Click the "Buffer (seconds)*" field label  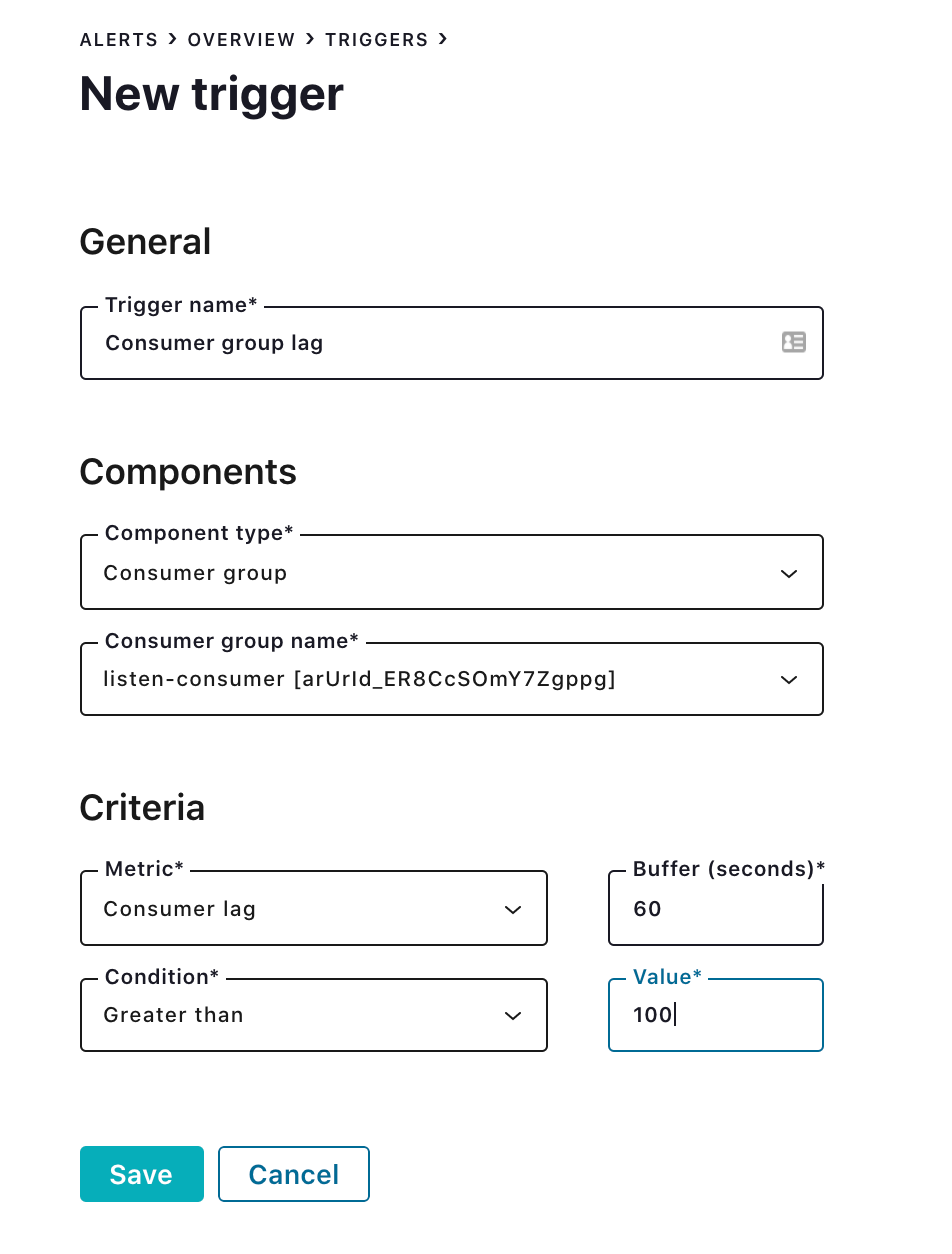pos(728,869)
